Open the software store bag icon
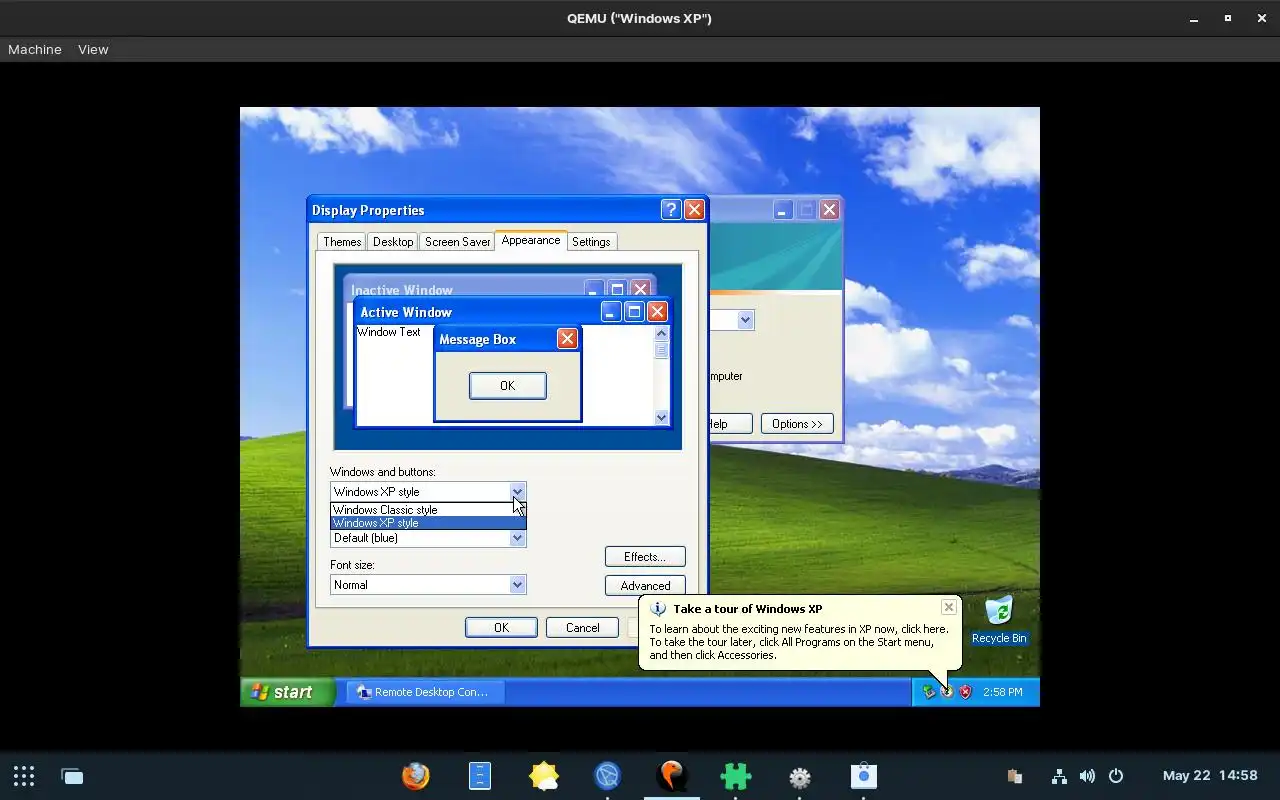The width and height of the screenshot is (1280, 800). click(x=863, y=776)
